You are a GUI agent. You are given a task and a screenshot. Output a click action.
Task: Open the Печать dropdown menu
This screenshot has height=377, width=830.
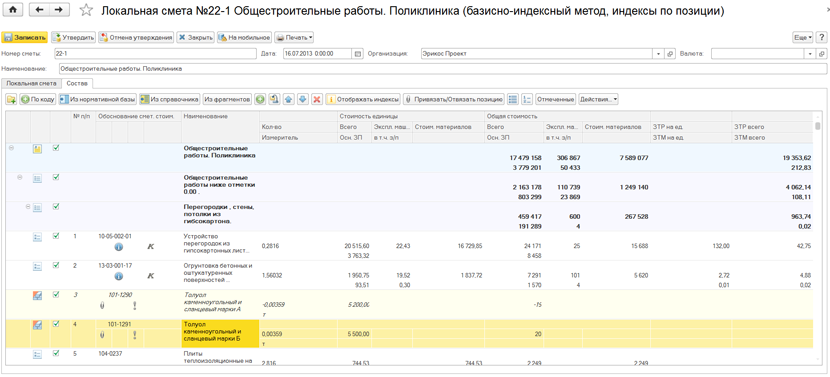294,38
